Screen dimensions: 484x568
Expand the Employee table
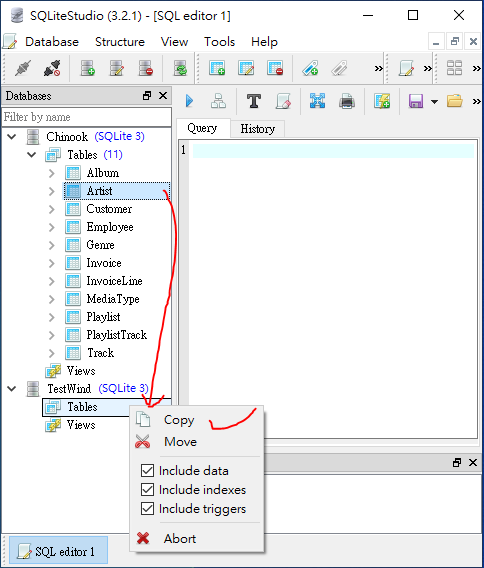point(52,227)
